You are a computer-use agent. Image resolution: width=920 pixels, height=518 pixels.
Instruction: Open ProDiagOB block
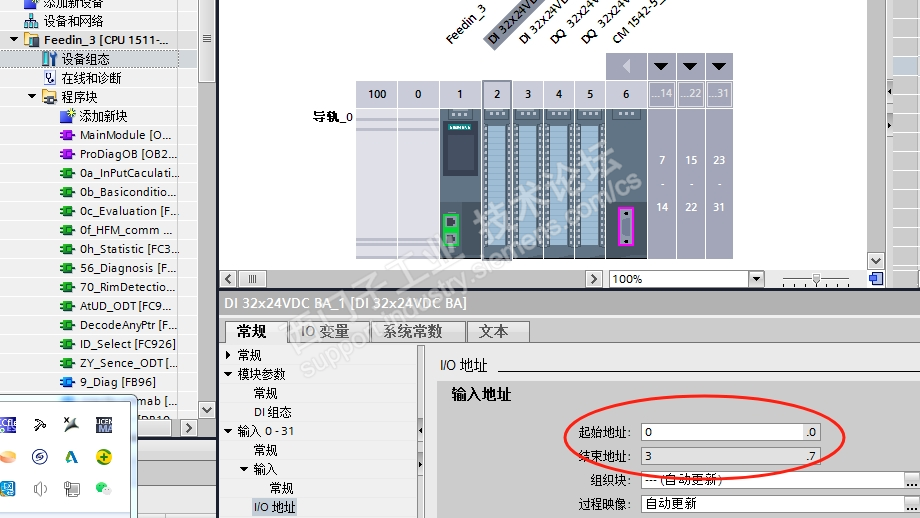[x=128, y=154]
